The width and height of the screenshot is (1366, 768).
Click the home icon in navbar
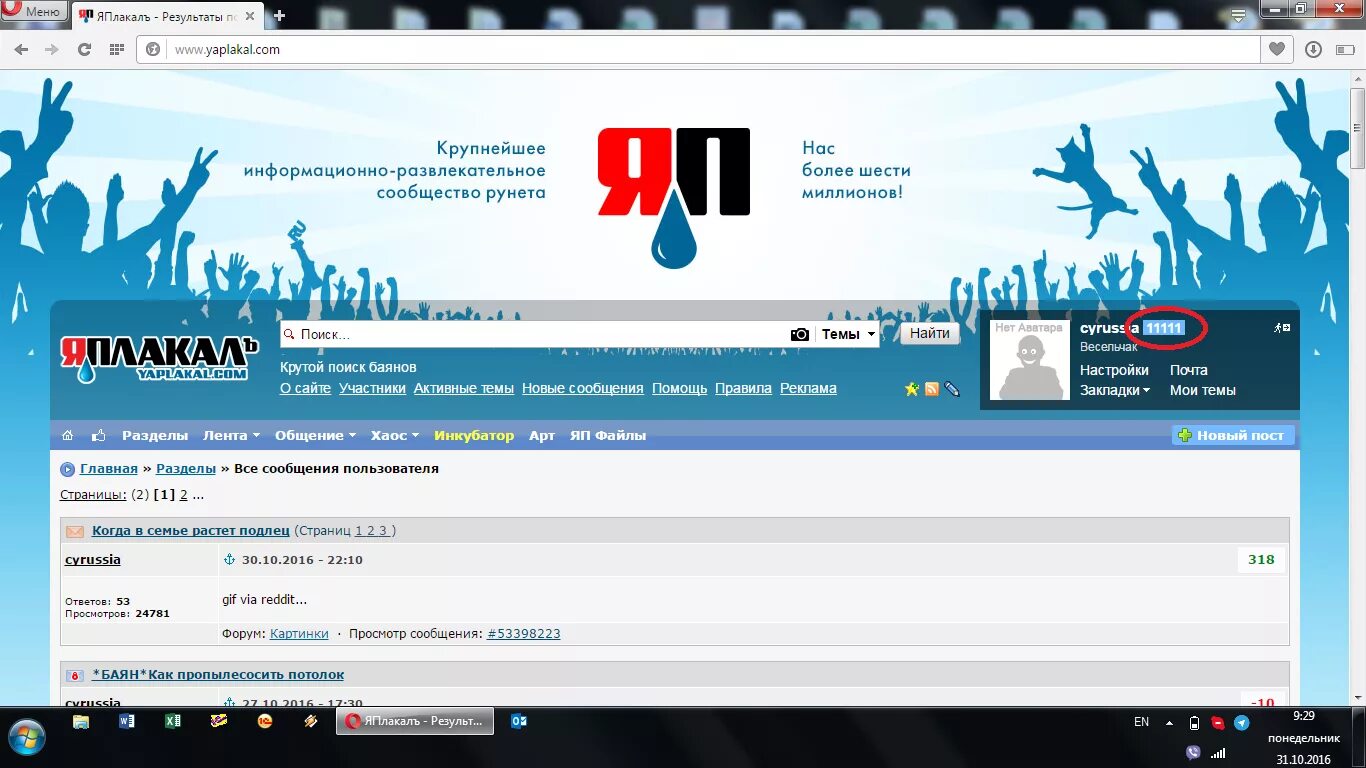[x=68, y=435]
